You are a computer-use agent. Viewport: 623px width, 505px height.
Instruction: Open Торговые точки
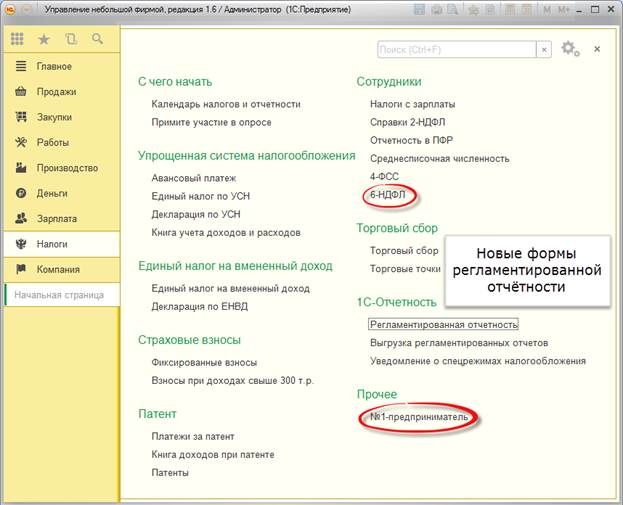tap(405, 269)
